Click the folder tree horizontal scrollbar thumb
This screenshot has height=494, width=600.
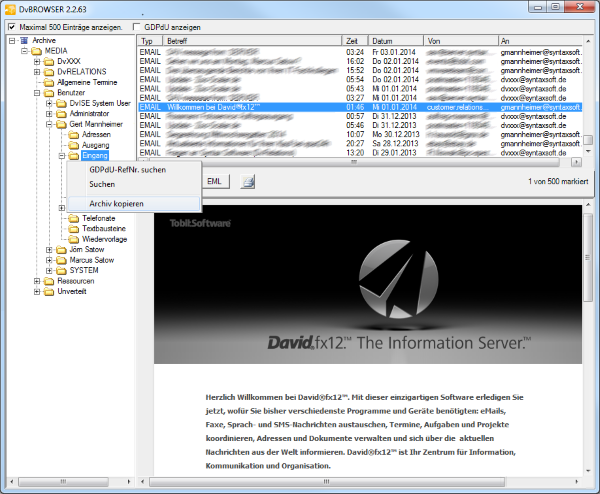coord(64,481)
